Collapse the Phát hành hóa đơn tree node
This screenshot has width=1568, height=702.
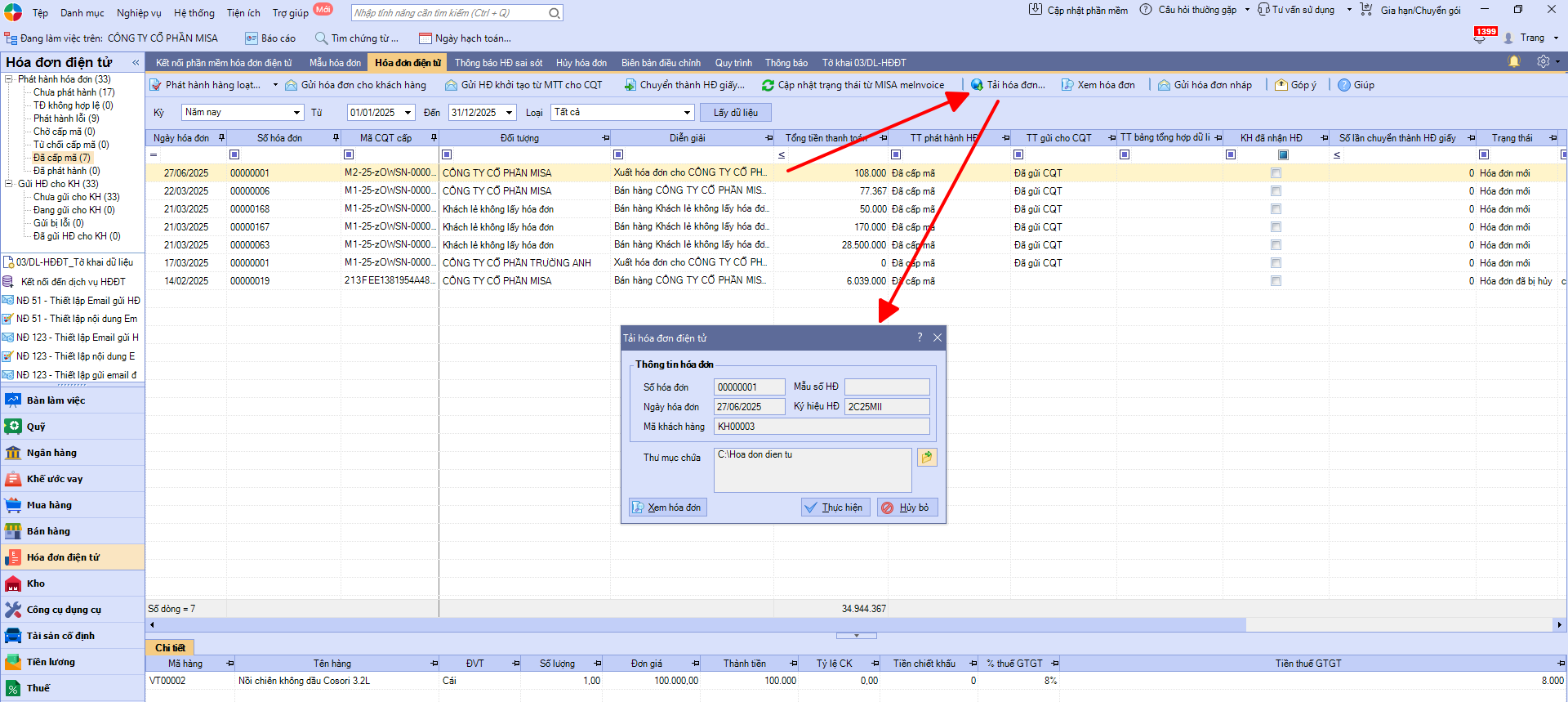[x=9, y=79]
